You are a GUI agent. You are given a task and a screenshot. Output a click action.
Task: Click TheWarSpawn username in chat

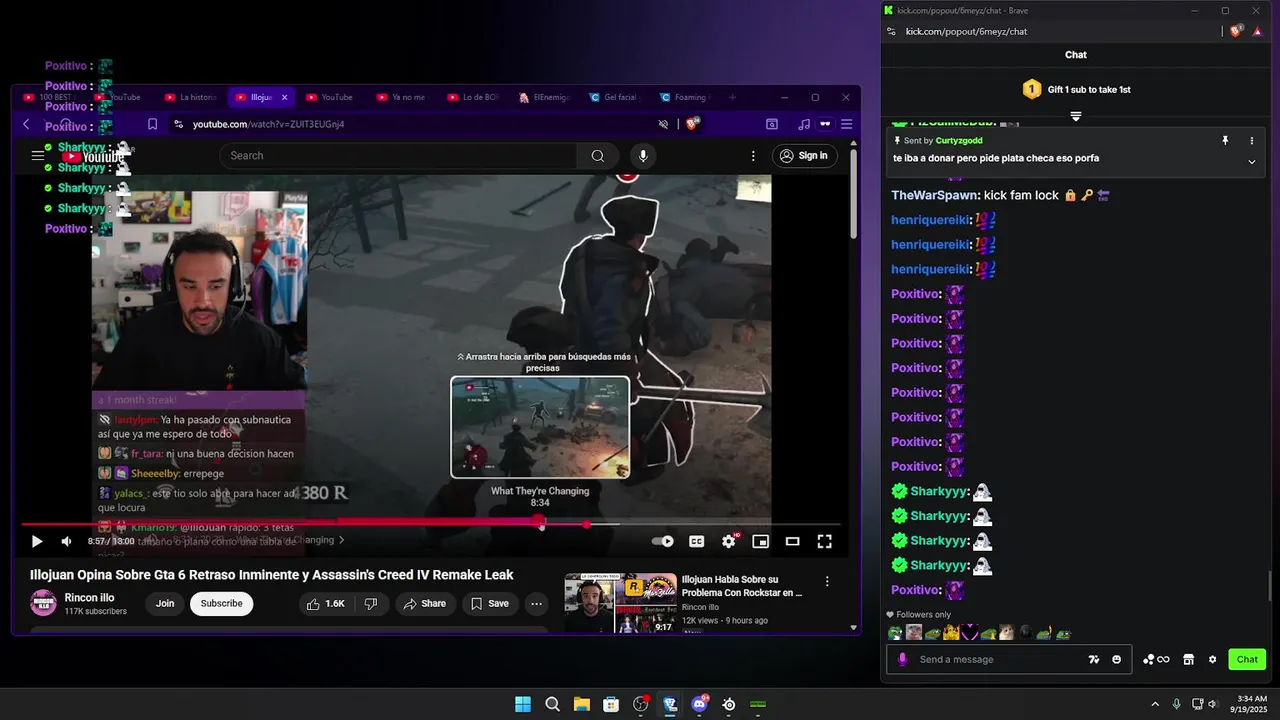coord(934,195)
